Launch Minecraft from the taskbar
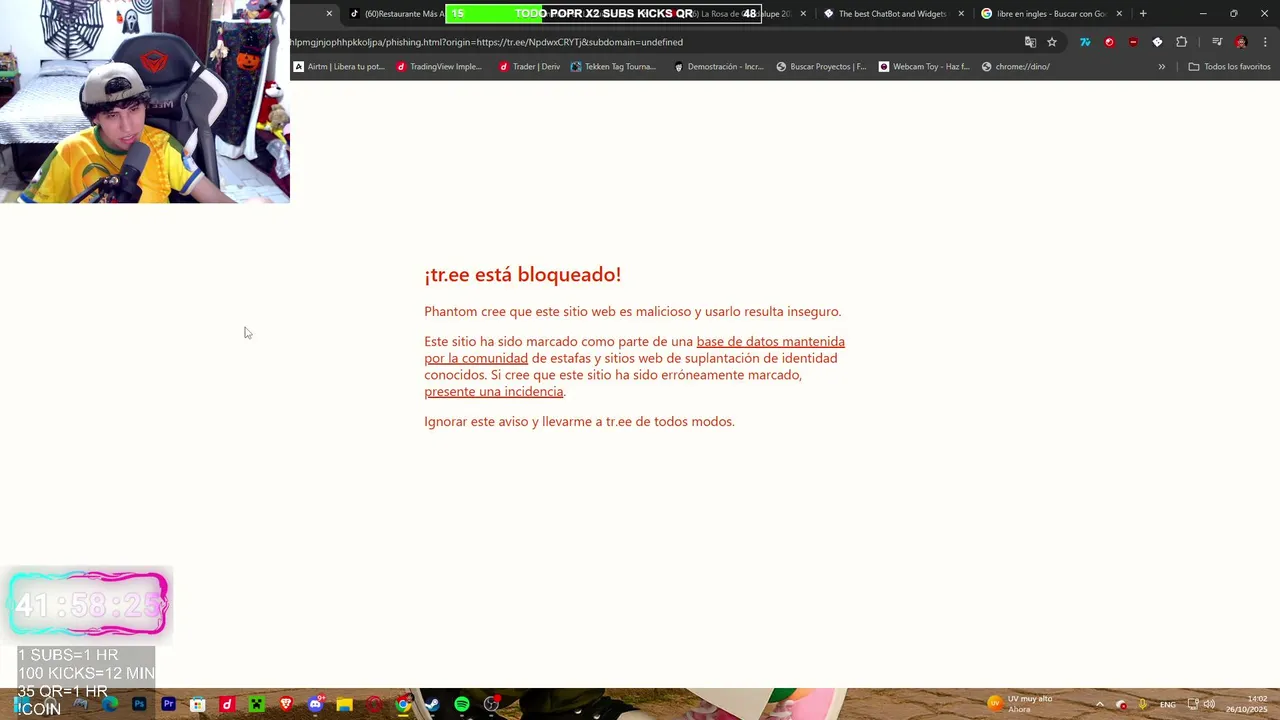 click(257, 704)
